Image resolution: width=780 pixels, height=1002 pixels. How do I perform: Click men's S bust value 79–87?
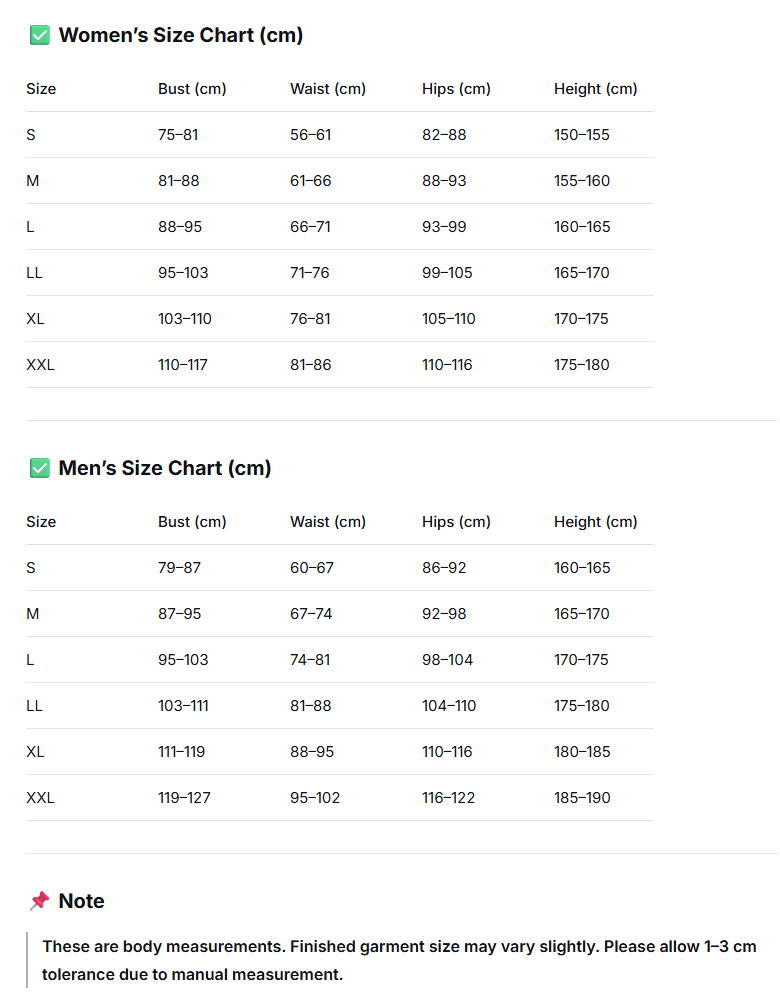[180, 568]
